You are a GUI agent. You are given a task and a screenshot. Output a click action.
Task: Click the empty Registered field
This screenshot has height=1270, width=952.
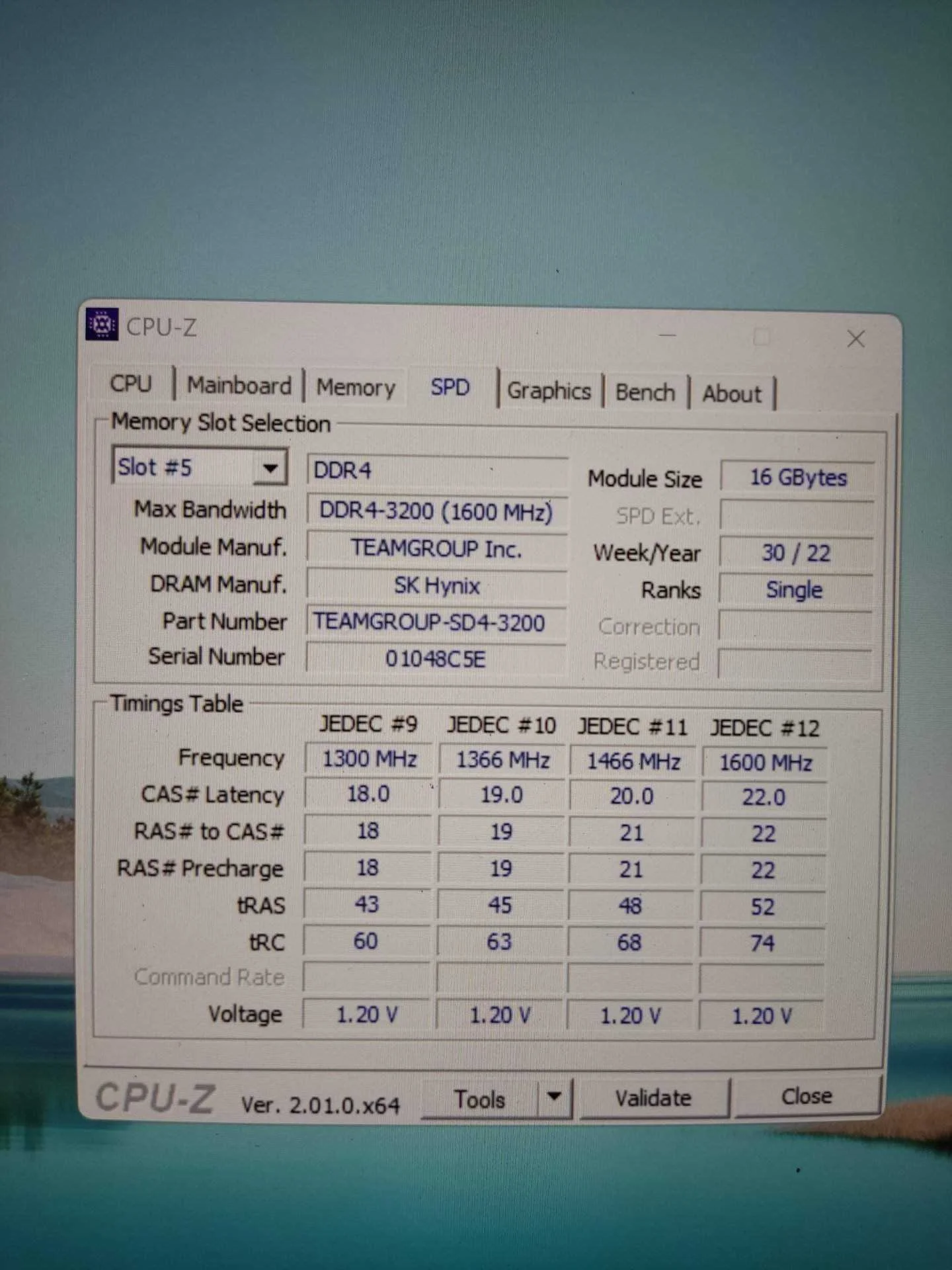(794, 663)
